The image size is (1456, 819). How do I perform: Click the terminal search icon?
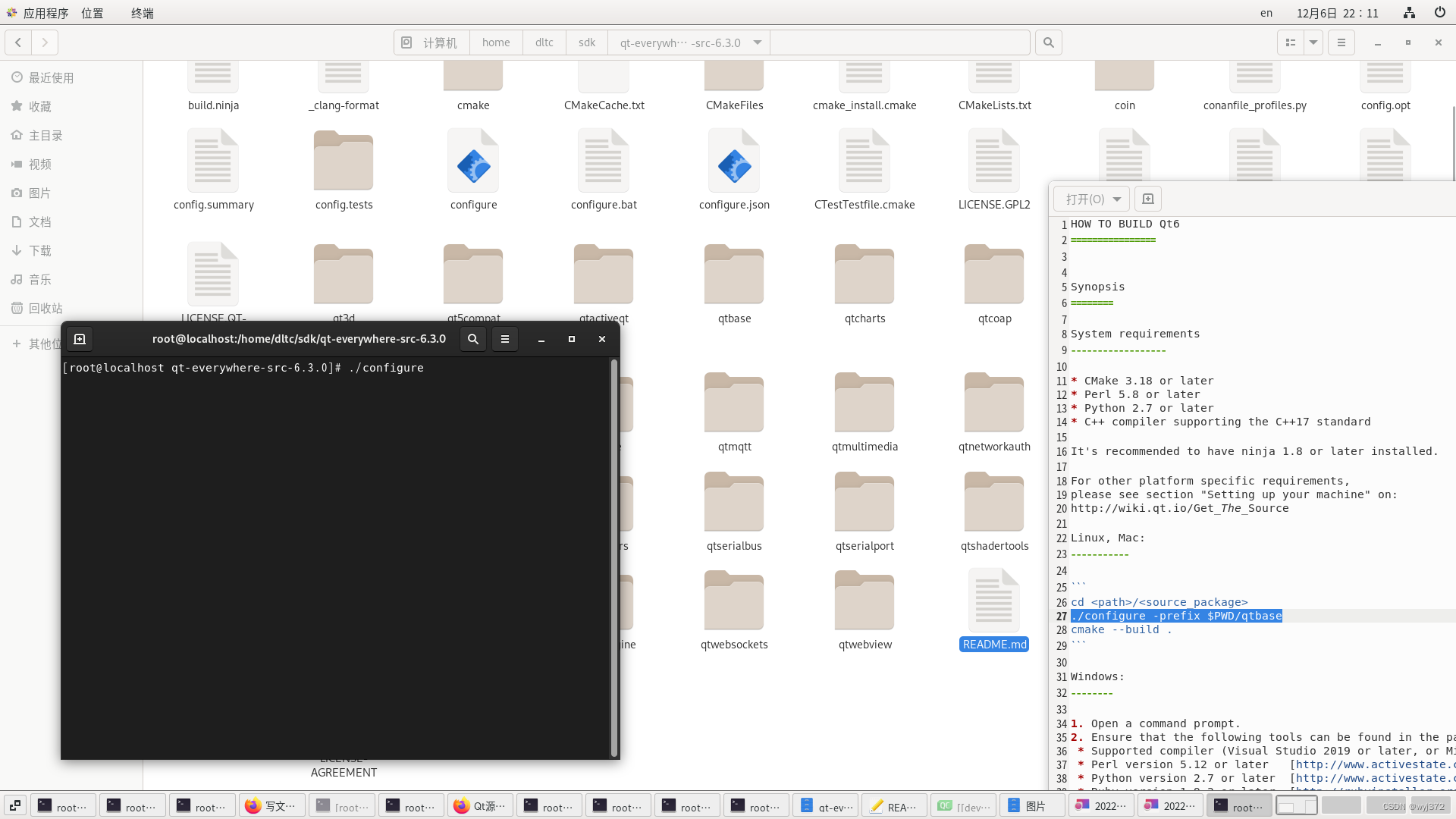click(x=473, y=339)
